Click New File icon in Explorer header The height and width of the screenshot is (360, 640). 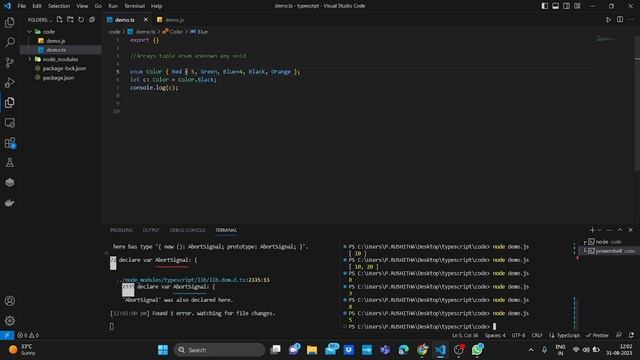point(60,20)
